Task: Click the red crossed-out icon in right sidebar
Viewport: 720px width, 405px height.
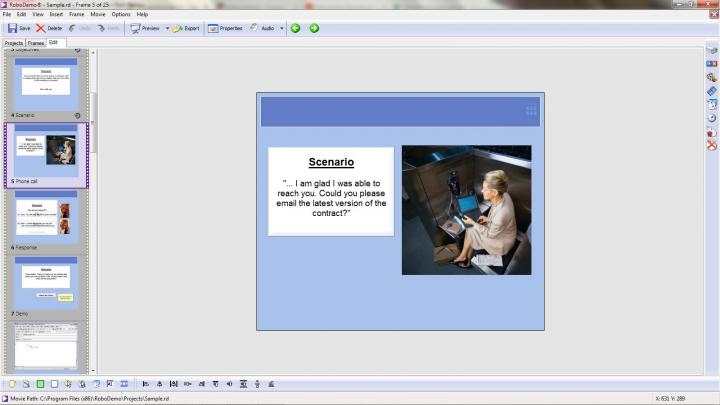Action: [x=711, y=145]
